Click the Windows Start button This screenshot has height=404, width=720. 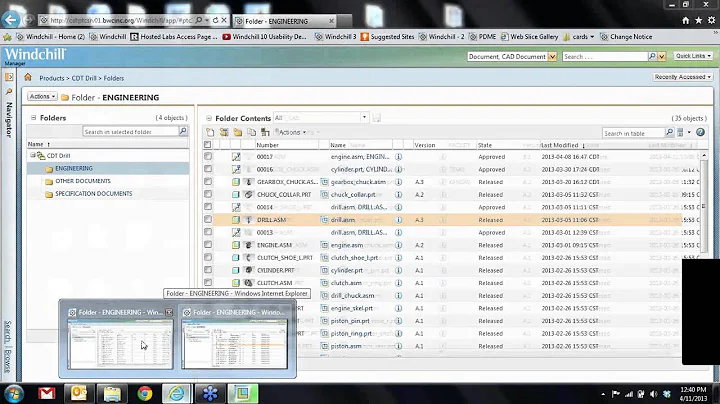click(x=14, y=394)
